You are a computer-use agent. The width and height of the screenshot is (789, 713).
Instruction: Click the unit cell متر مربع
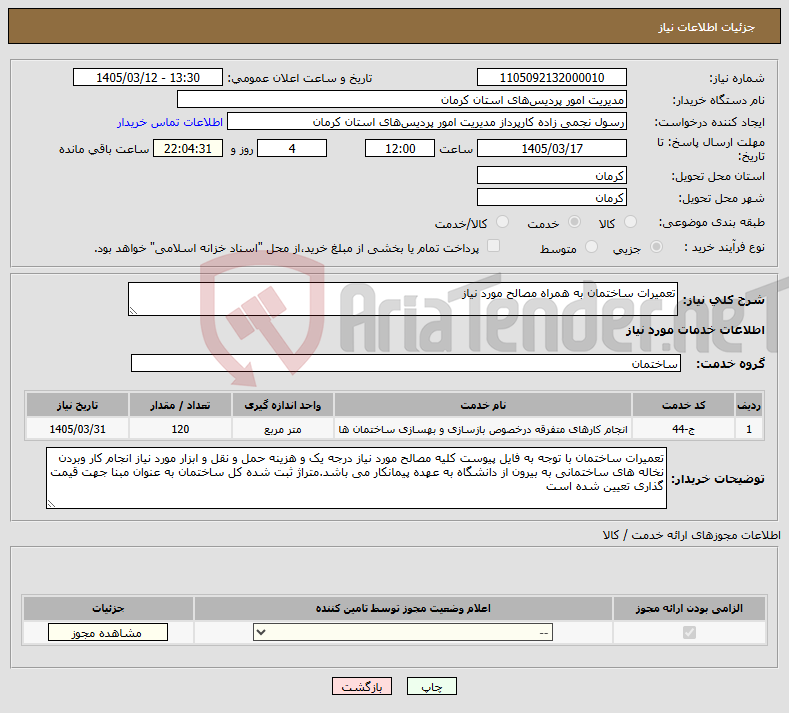click(282, 429)
